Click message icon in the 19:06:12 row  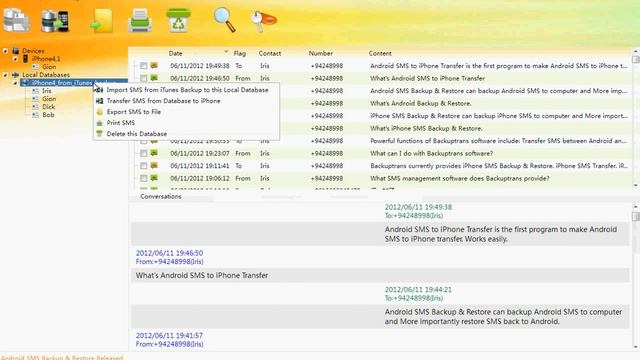click(154, 178)
